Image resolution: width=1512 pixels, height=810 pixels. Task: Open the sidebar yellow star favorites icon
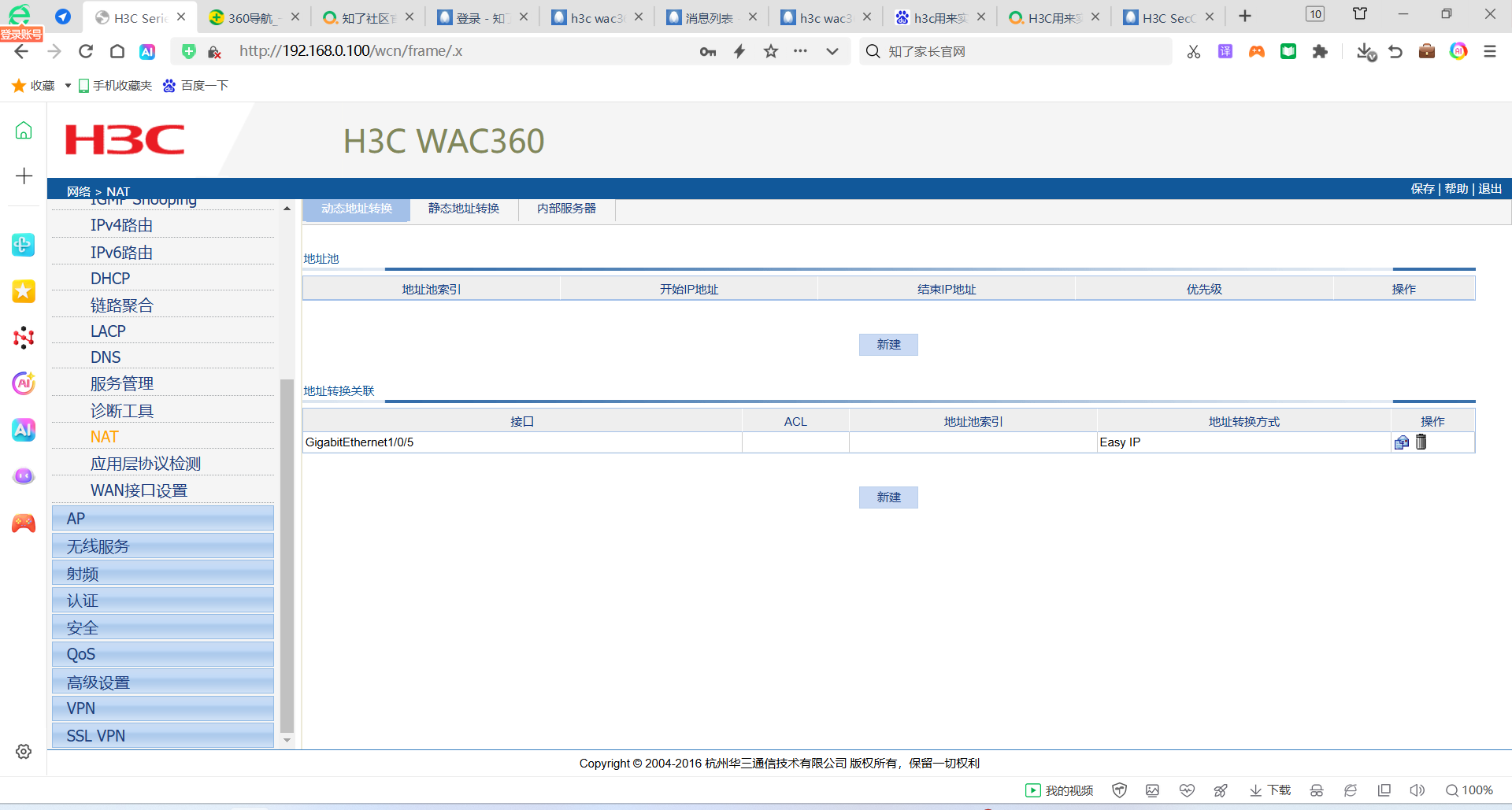pos(24,291)
